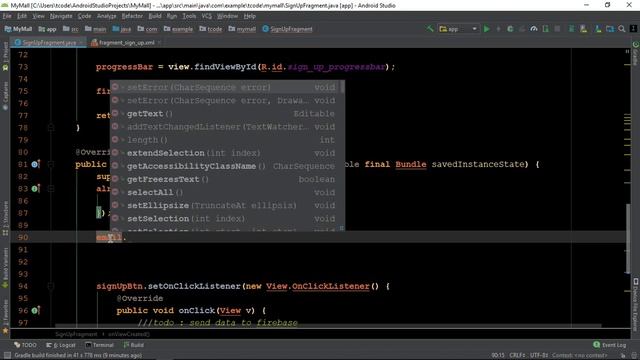Open the Terminal tool window
The width and height of the screenshot is (640, 360).
pyautogui.click(x=100, y=345)
